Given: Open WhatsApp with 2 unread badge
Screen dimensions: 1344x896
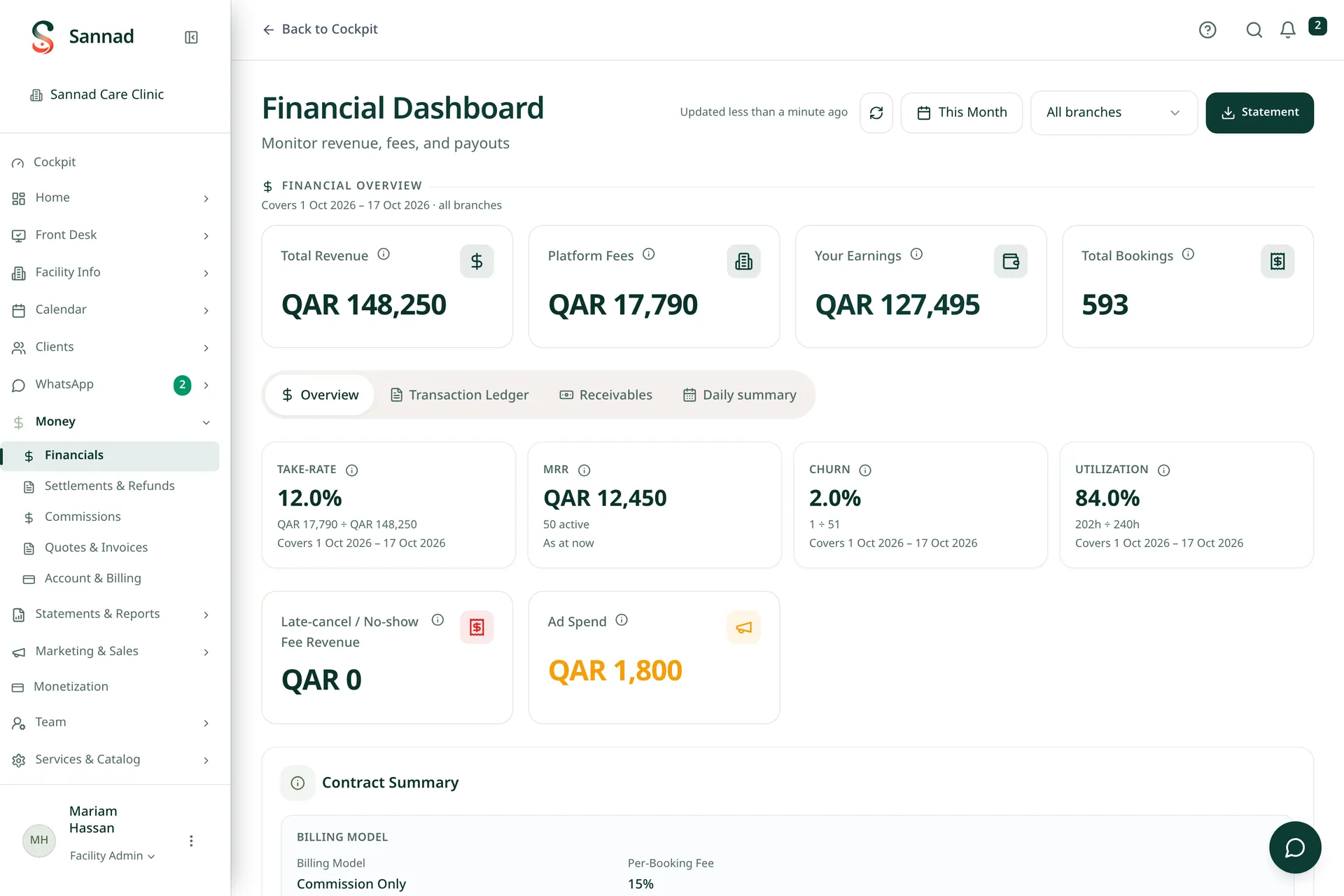Looking at the screenshot, I should pyautogui.click(x=110, y=385).
